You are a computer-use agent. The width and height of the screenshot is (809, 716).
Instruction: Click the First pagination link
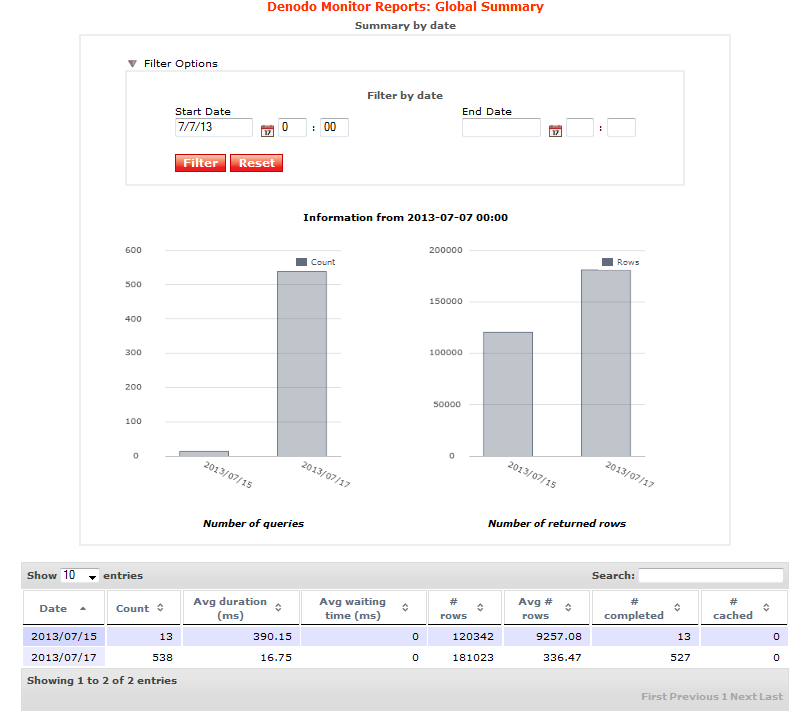click(x=654, y=696)
